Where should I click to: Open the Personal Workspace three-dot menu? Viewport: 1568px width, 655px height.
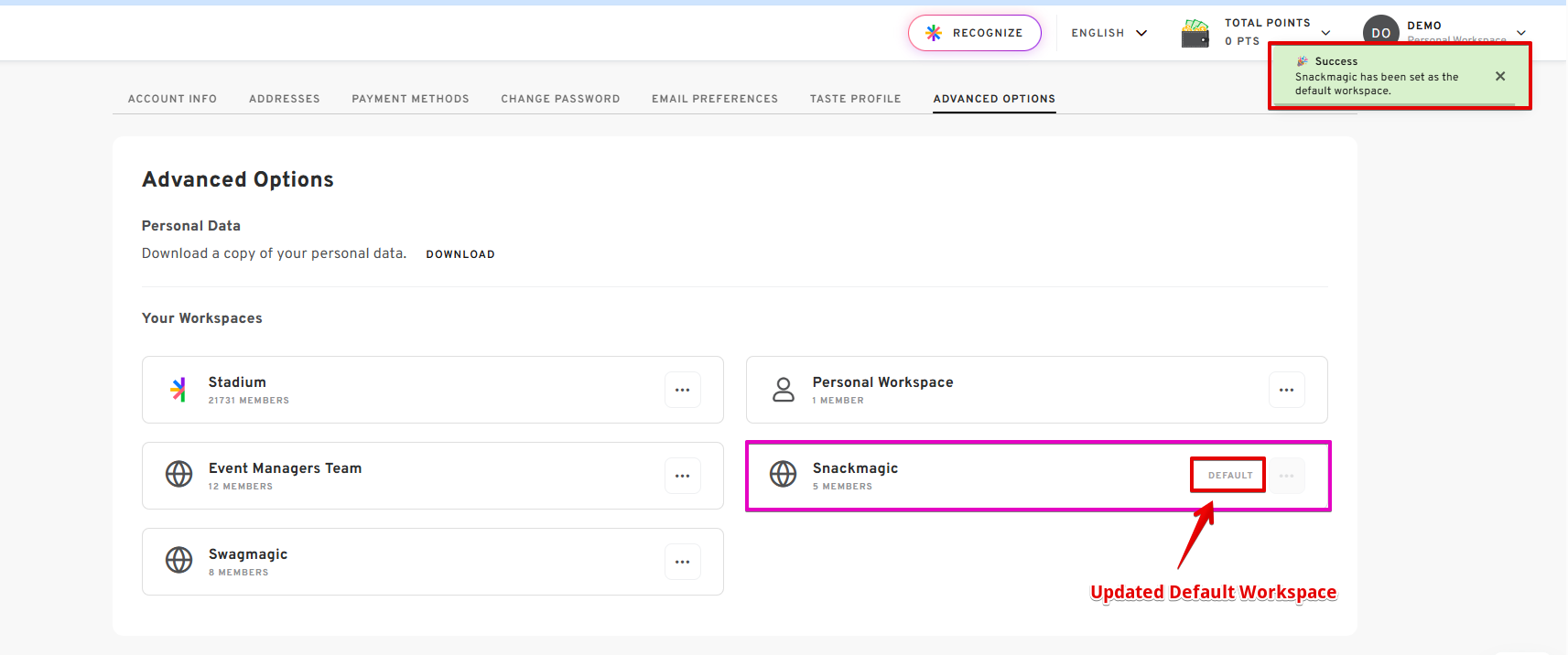(1286, 390)
